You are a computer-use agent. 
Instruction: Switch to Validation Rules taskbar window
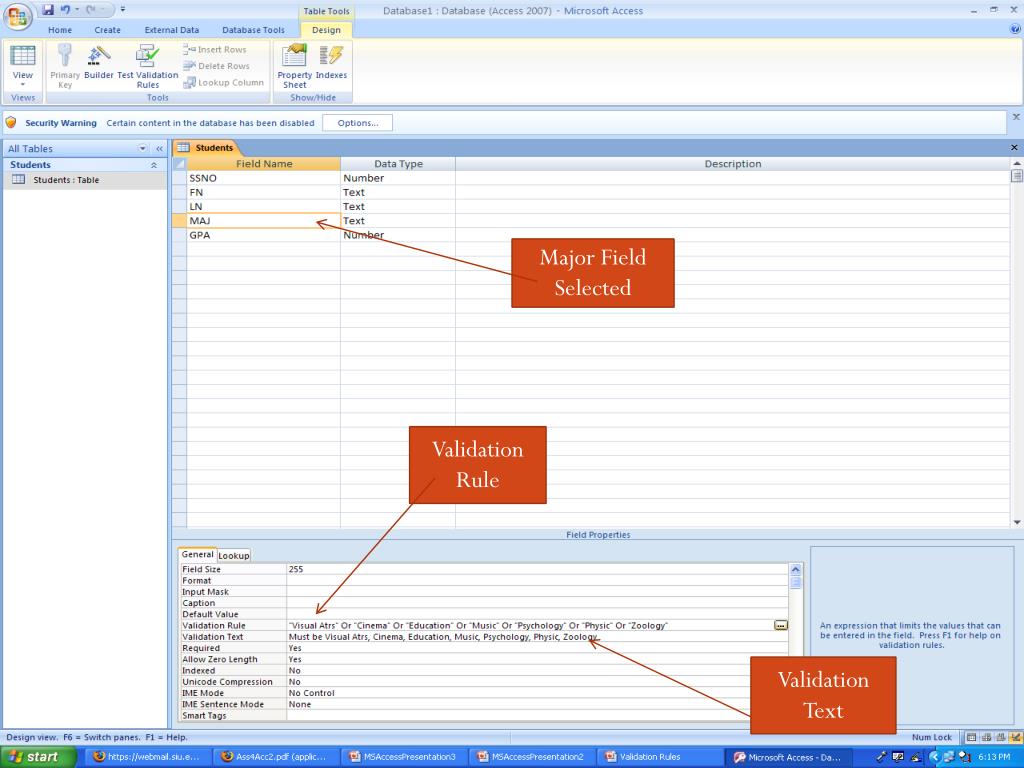coord(660,758)
